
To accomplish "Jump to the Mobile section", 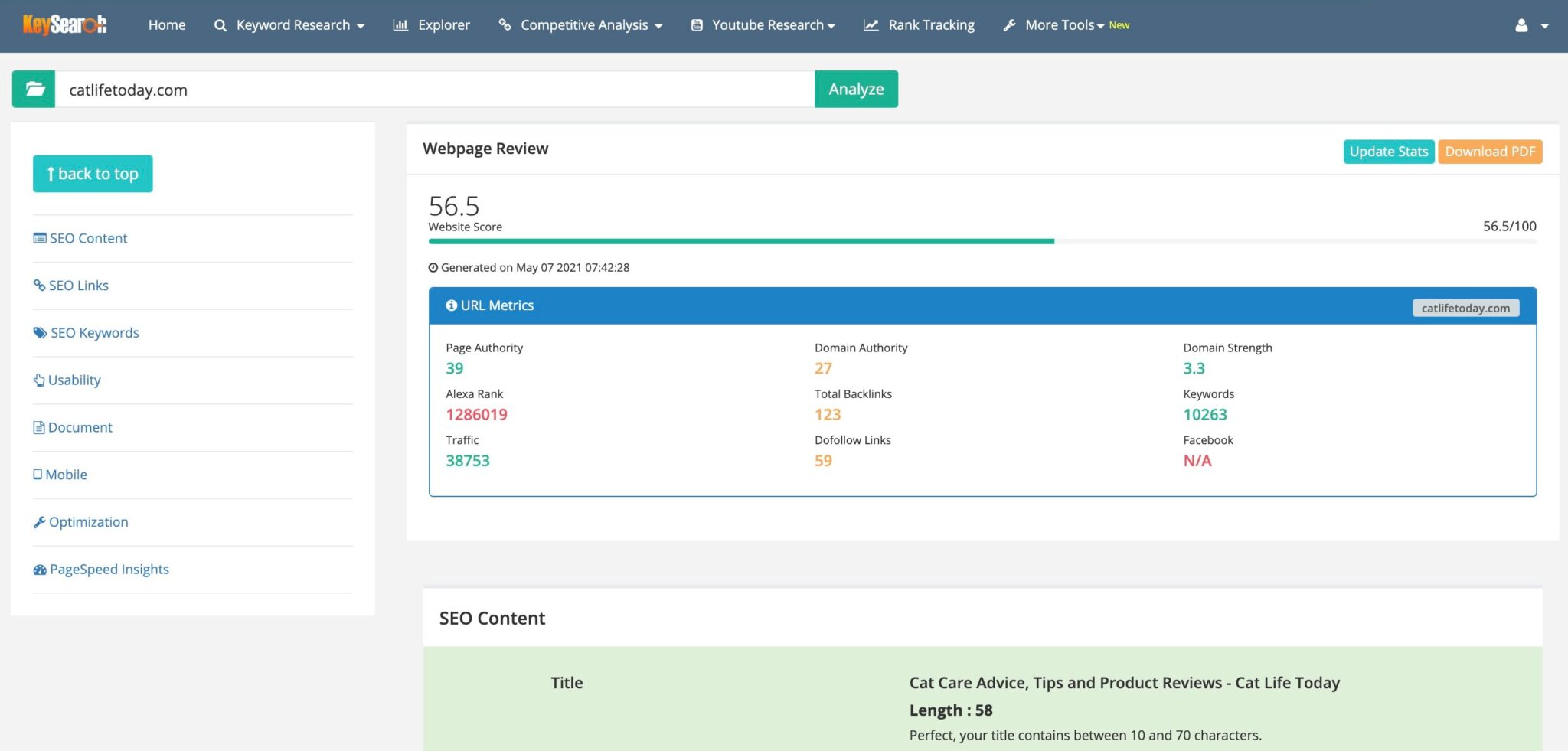I will coord(66,475).
